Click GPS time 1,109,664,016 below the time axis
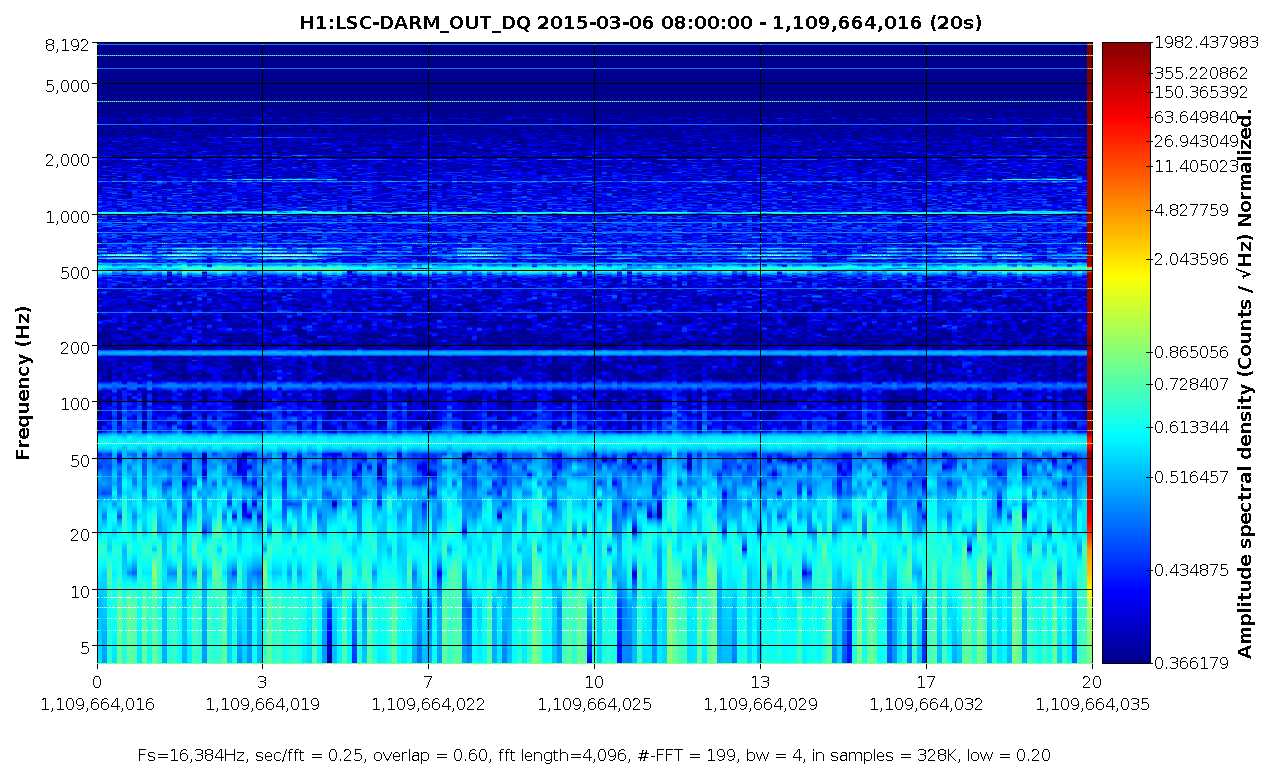 (97, 704)
